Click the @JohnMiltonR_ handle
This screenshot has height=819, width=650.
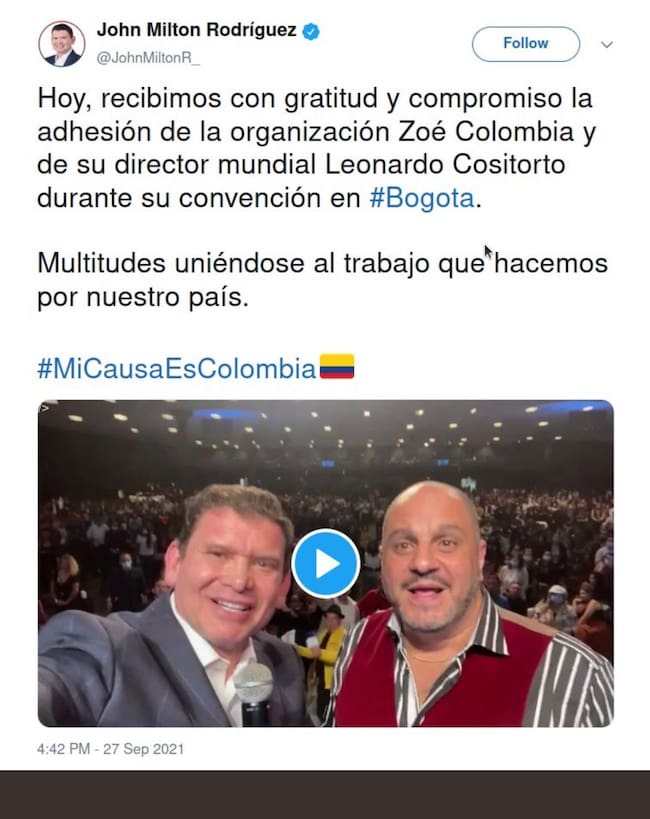point(148,58)
